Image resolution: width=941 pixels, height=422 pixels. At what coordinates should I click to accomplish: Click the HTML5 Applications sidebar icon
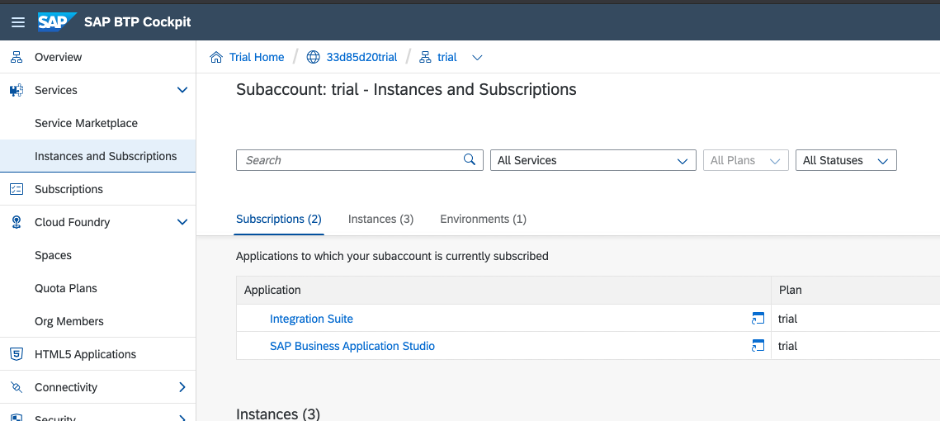pos(16,354)
